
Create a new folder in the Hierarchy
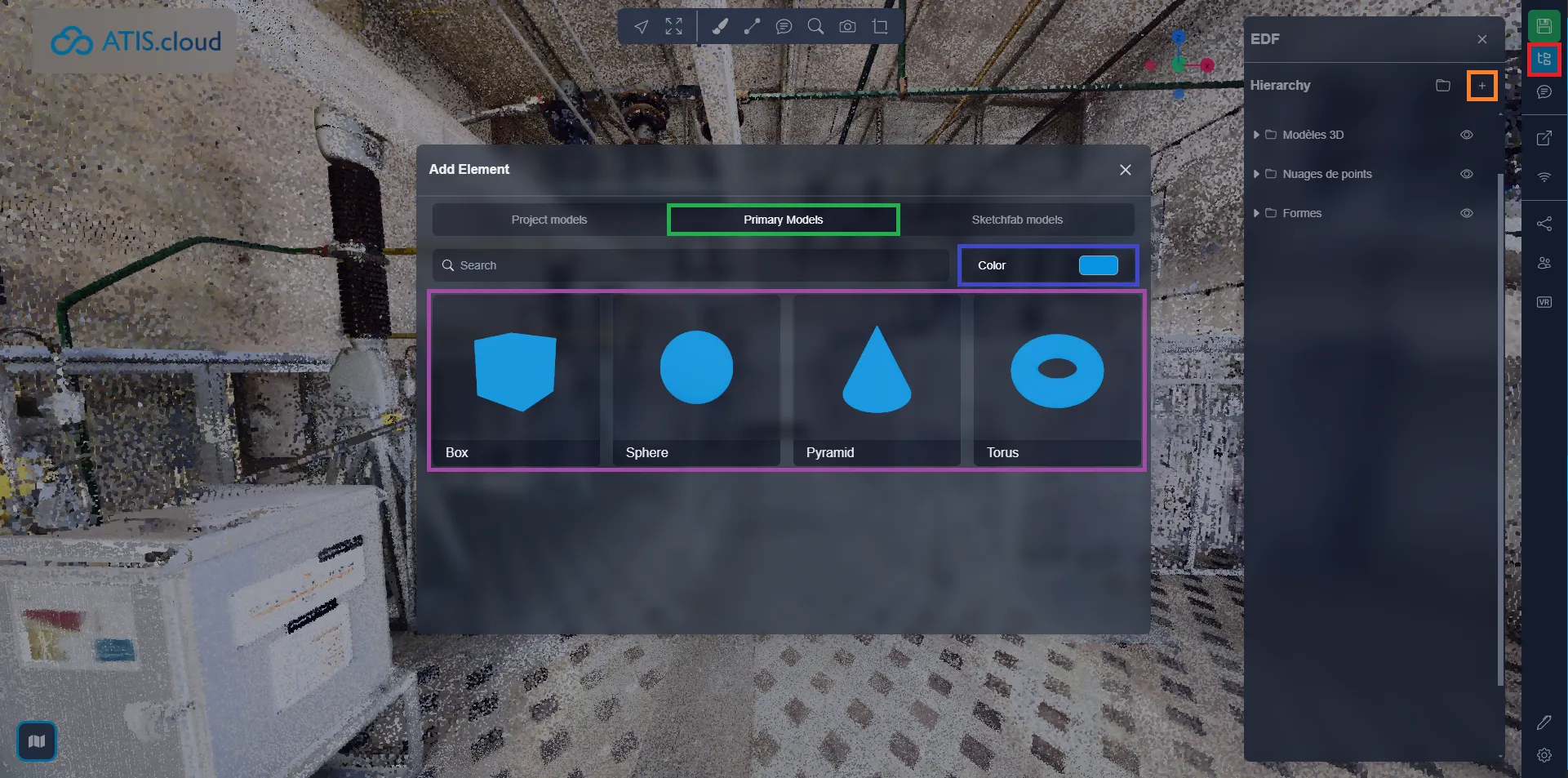pyautogui.click(x=1443, y=85)
